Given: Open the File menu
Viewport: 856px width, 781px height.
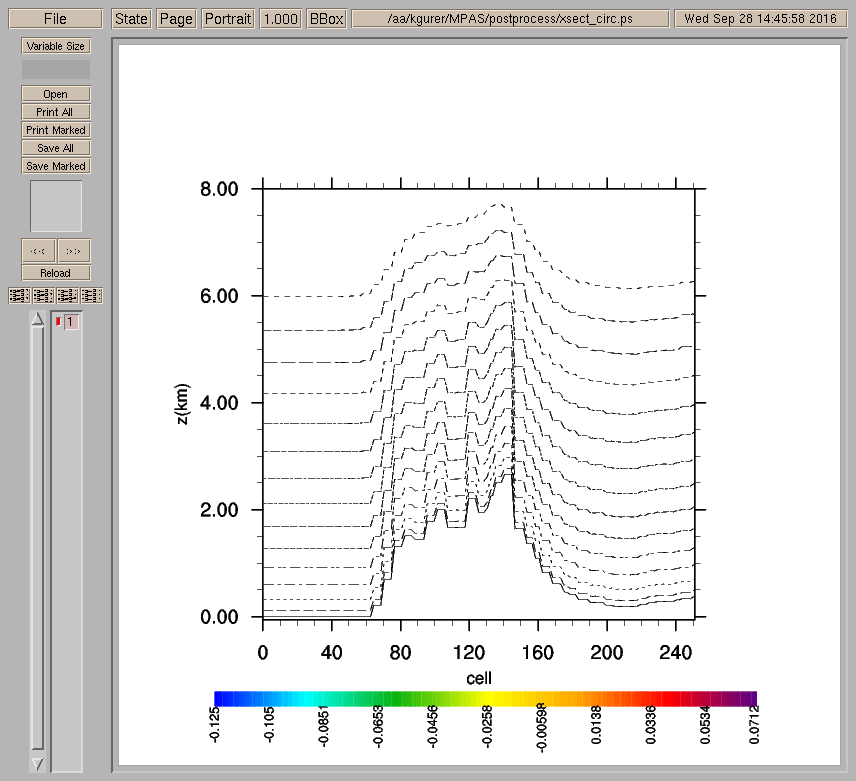Looking at the screenshot, I should pos(56,19).
